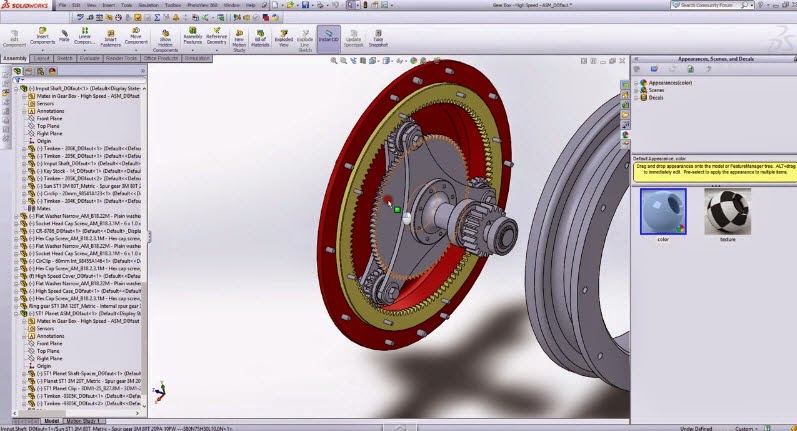This screenshot has height=431, width=797.
Task: Click Insert Components in the ribbon
Action: click(42, 37)
